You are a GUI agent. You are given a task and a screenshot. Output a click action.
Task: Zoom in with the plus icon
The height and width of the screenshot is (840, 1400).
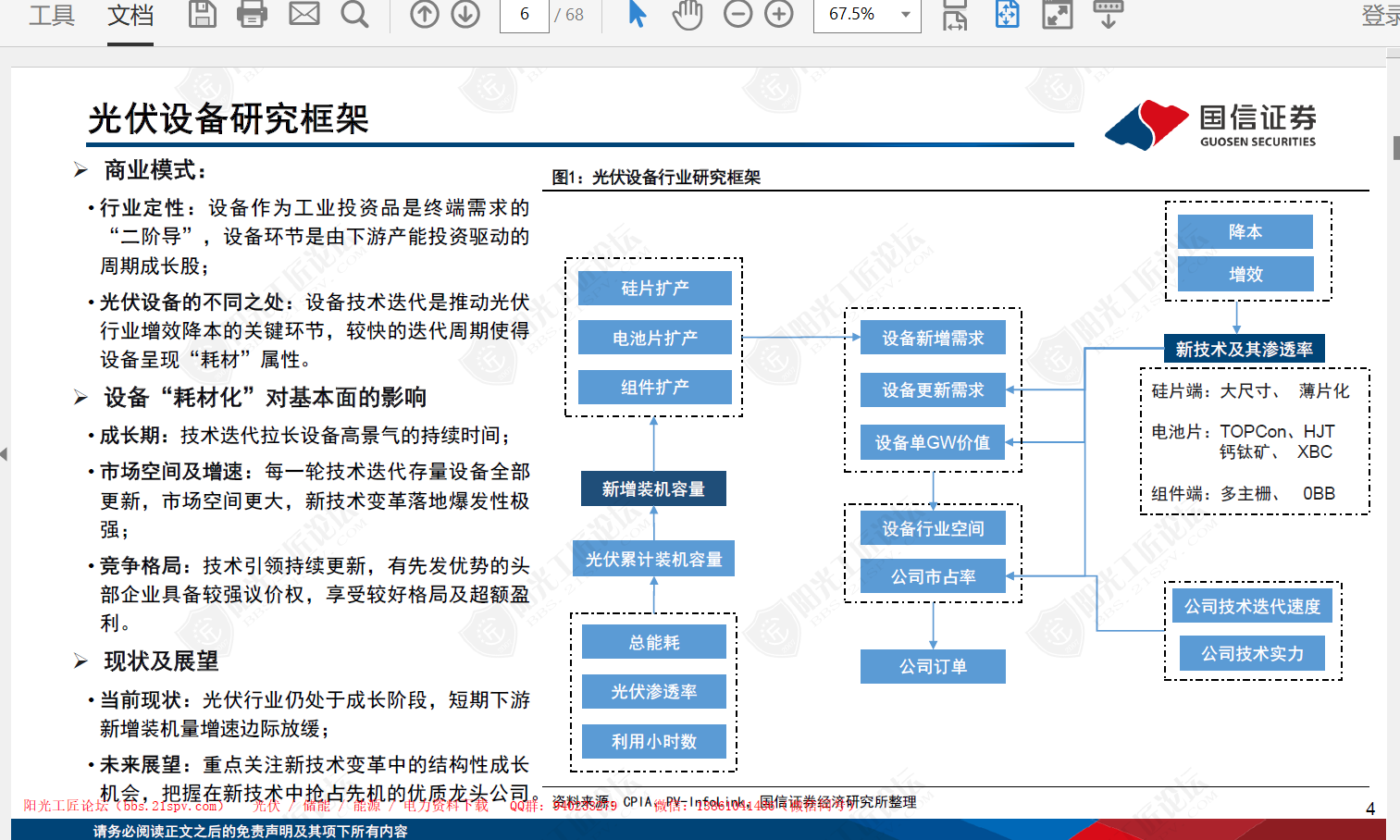click(x=779, y=14)
